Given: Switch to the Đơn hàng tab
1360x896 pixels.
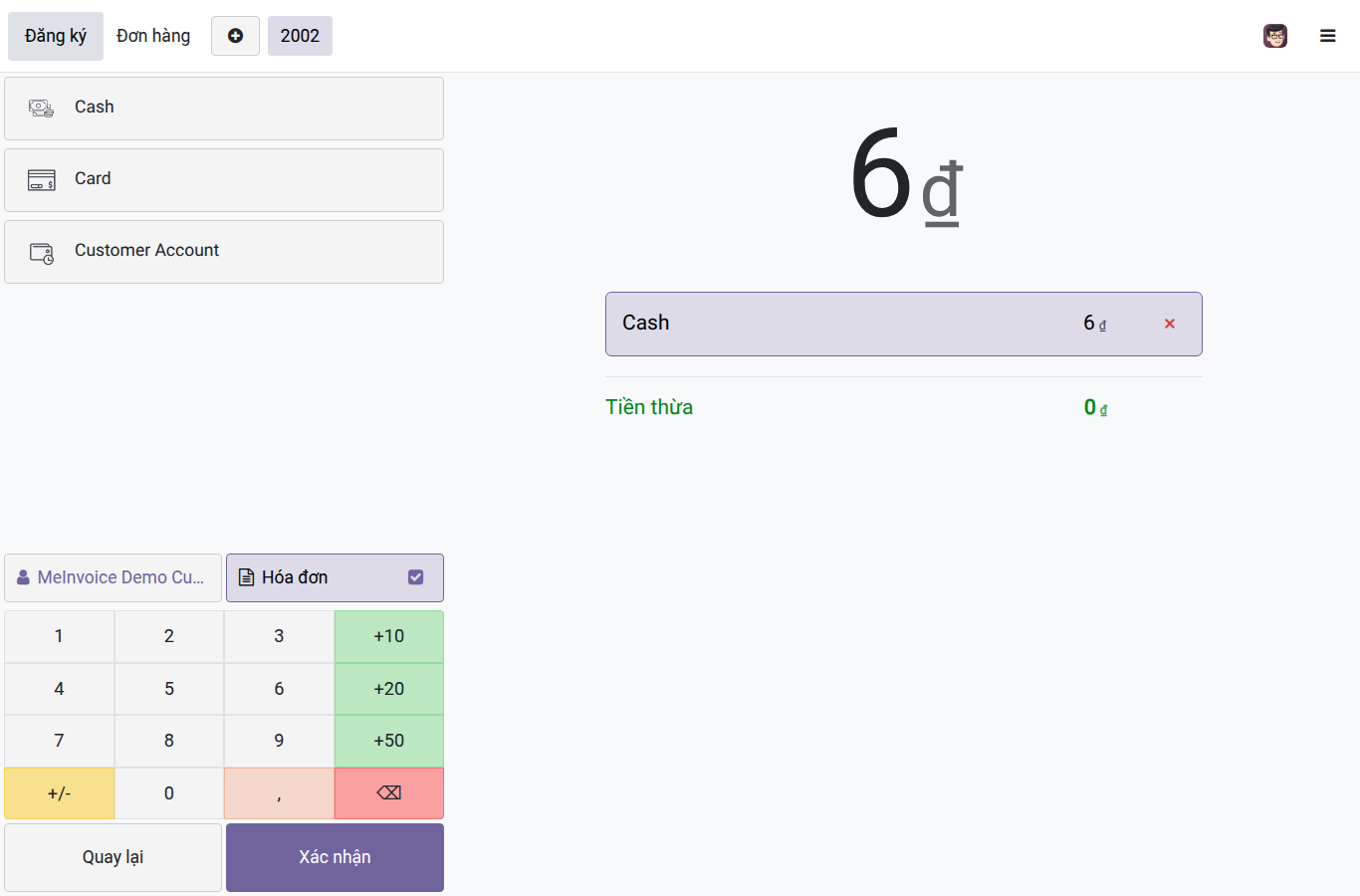Looking at the screenshot, I should click(153, 36).
